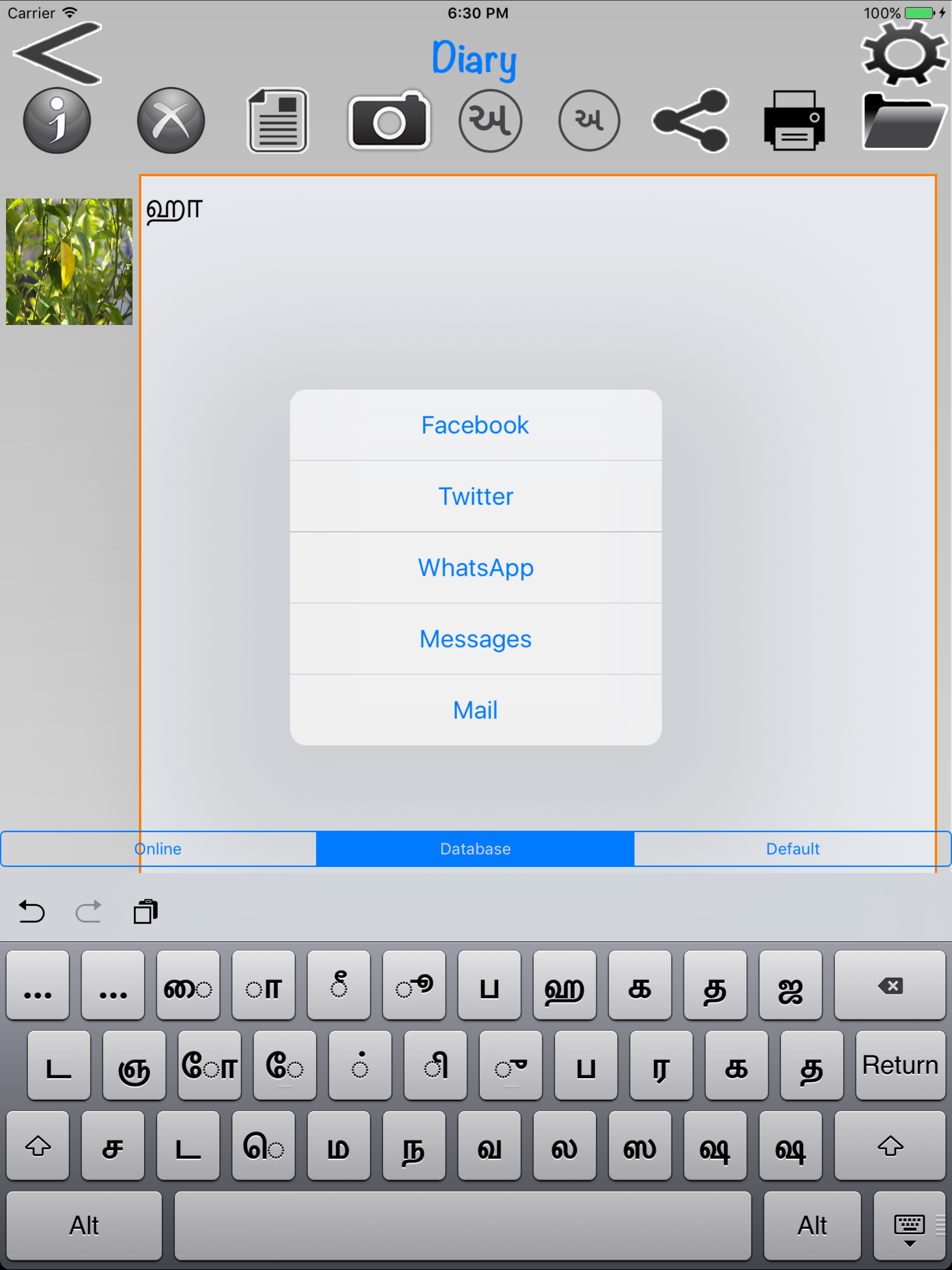
Task: Tap the space bar
Action: [463, 1226]
